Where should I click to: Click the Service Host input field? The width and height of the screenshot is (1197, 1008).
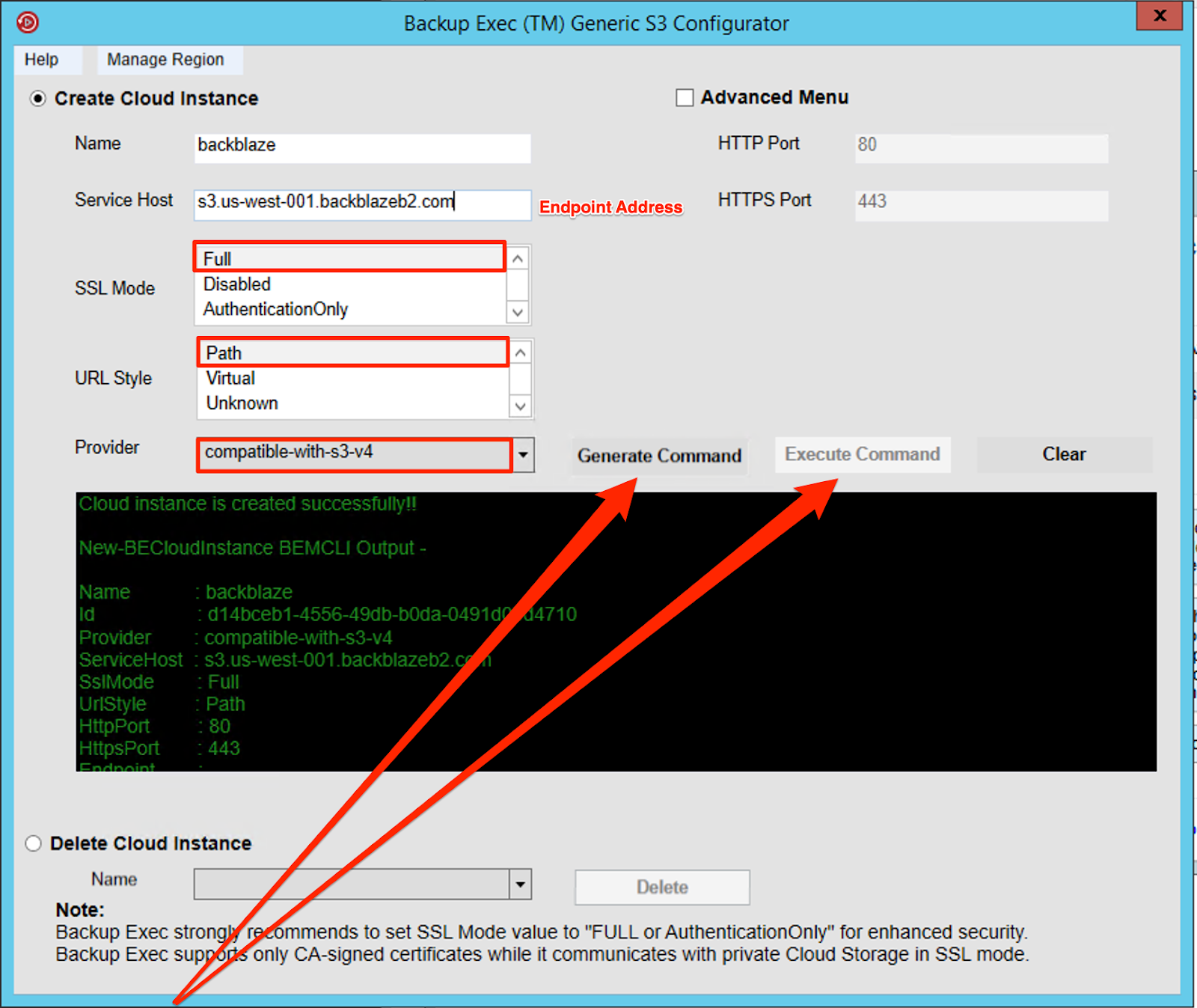362,204
